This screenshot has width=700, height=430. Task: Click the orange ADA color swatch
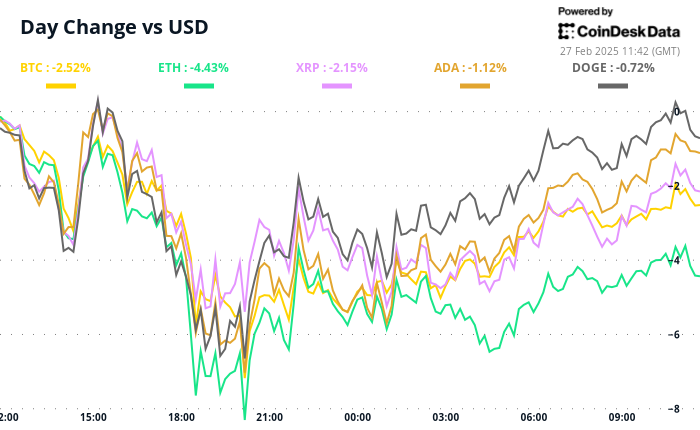coord(475,87)
